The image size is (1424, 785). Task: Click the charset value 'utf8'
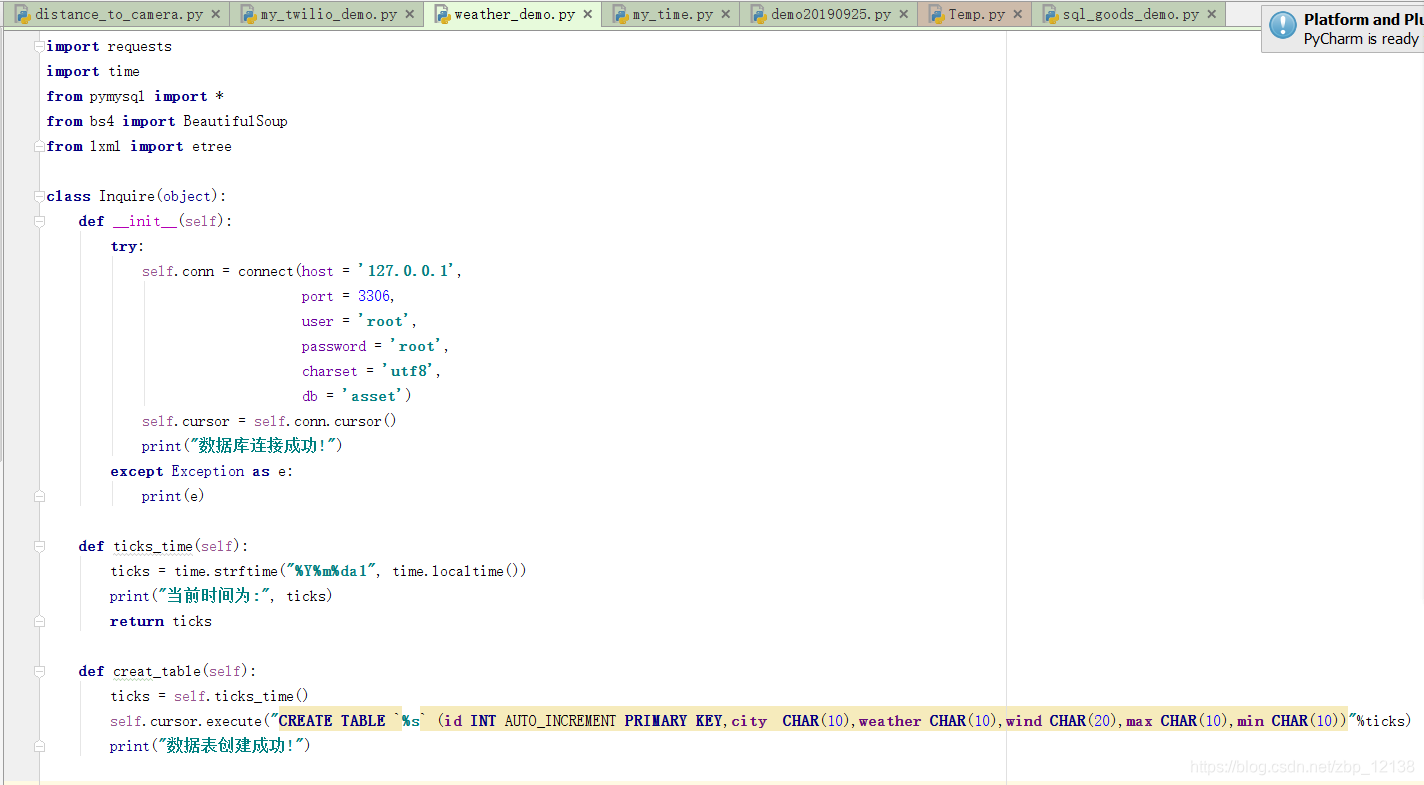tap(409, 371)
